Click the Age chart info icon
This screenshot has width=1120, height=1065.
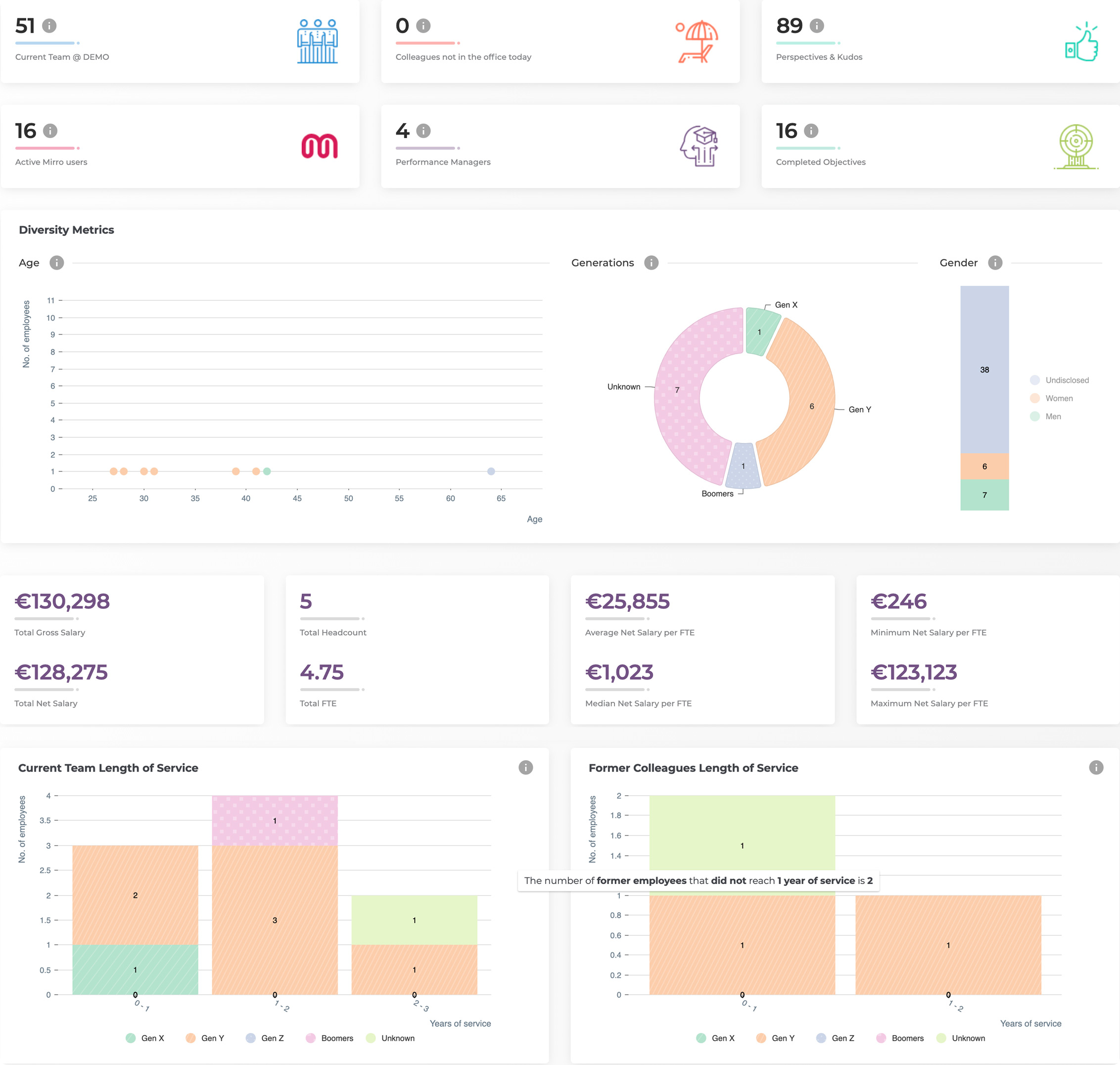[x=57, y=263]
